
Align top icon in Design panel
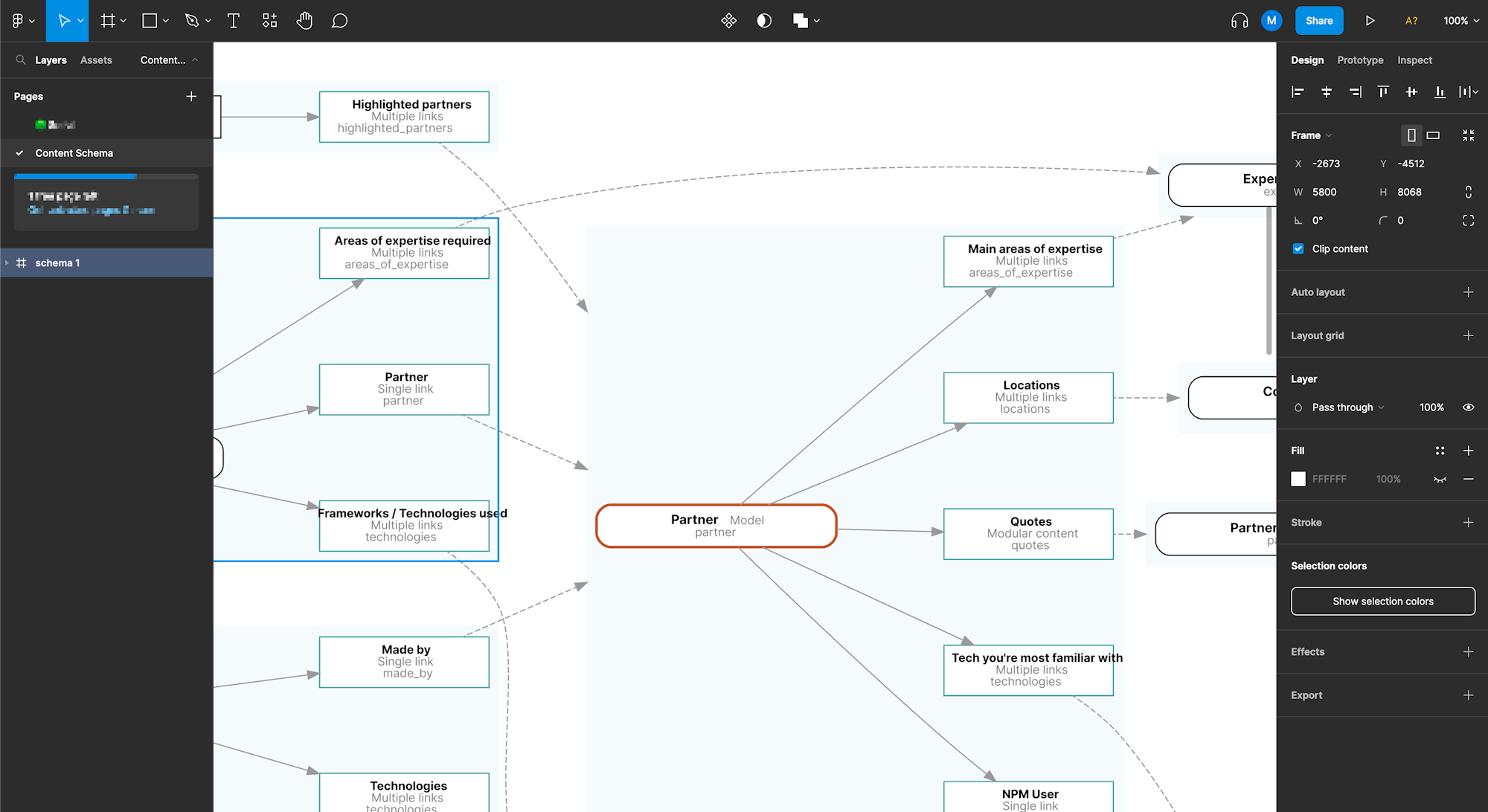pyautogui.click(x=1383, y=92)
